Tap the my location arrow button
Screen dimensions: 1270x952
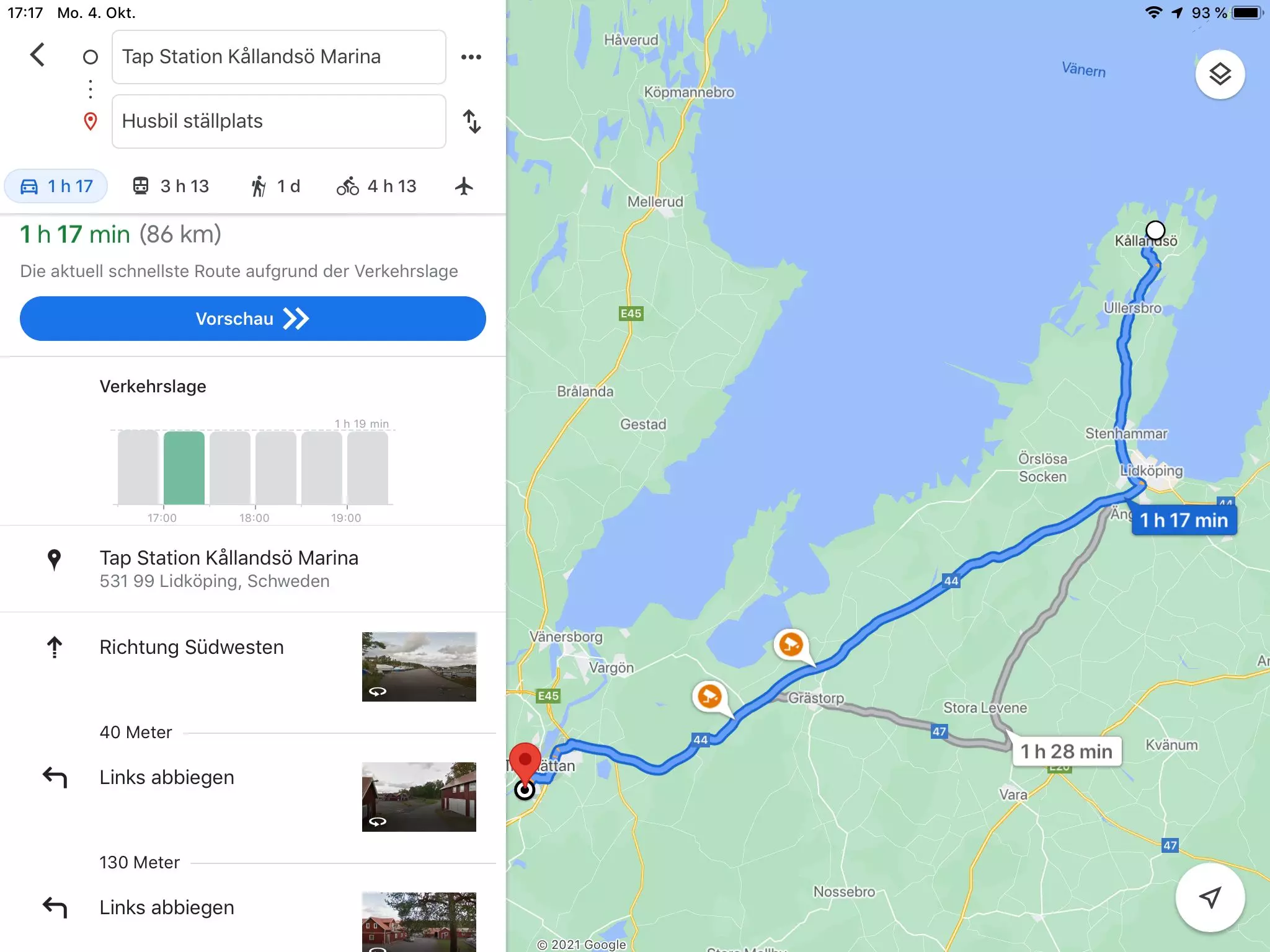[1210, 897]
